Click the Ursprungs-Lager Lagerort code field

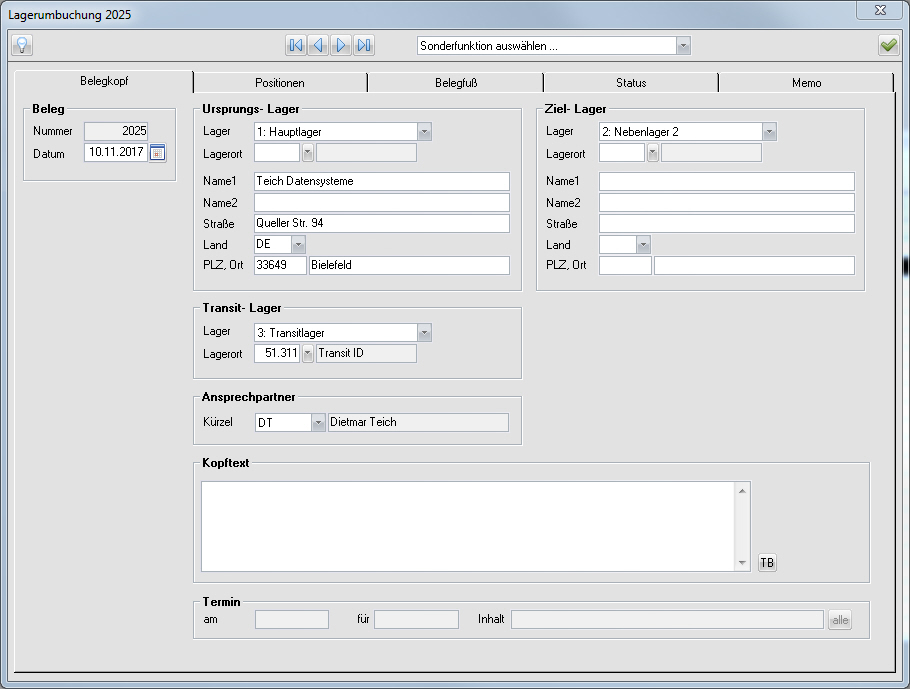pos(277,153)
